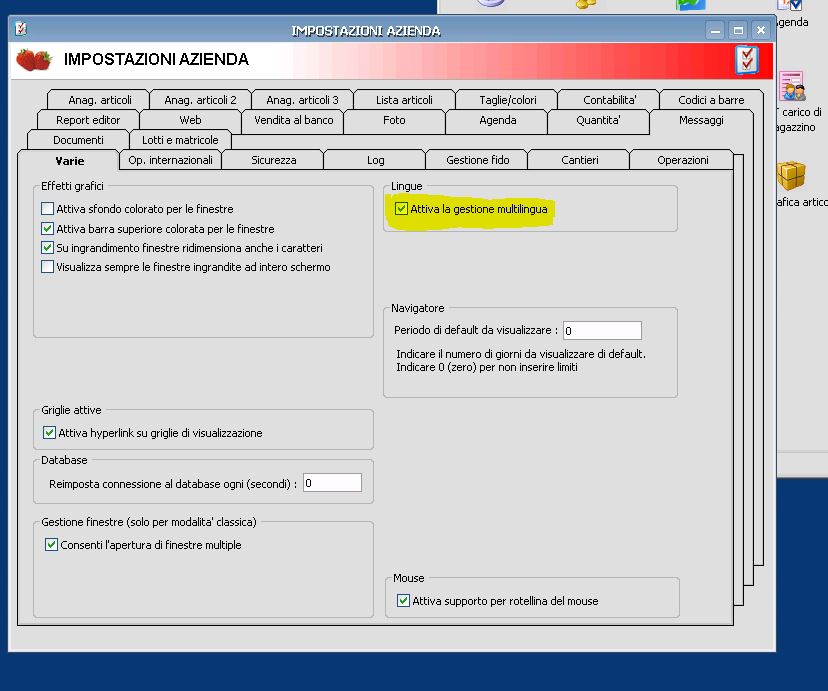Open the Anag. articoli tab

99,100
